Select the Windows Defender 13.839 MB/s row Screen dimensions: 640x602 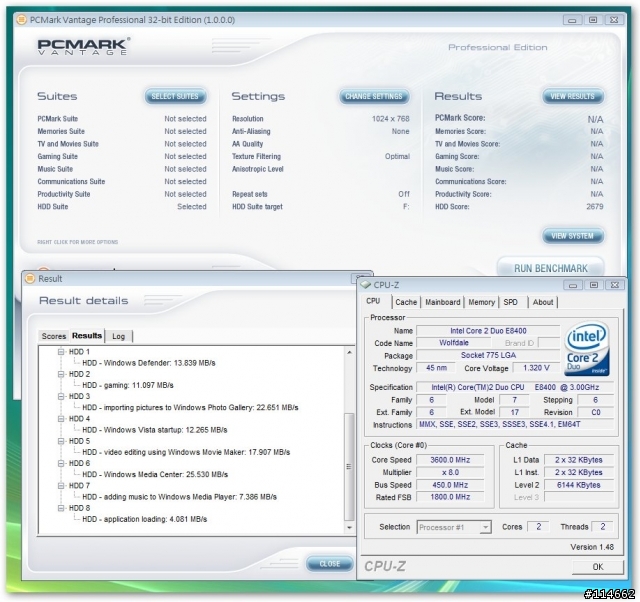point(149,363)
